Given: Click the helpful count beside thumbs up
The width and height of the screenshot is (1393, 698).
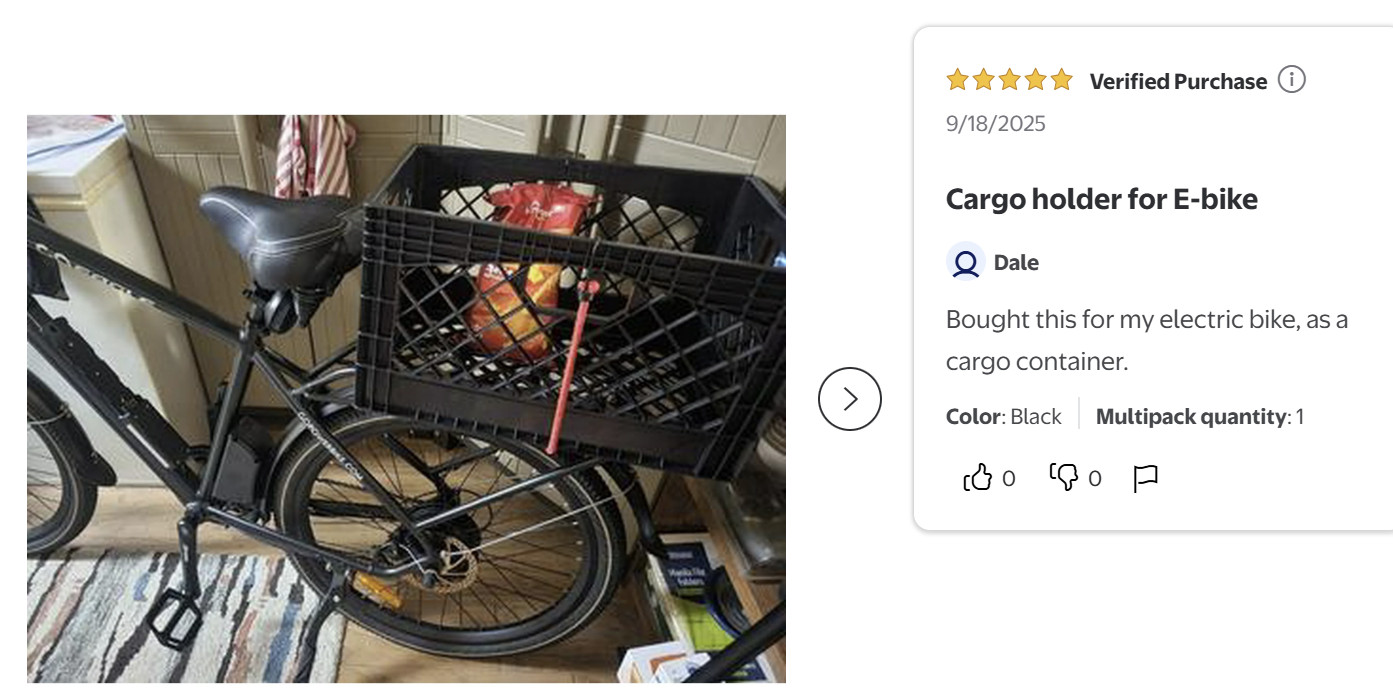Looking at the screenshot, I should [x=1008, y=479].
